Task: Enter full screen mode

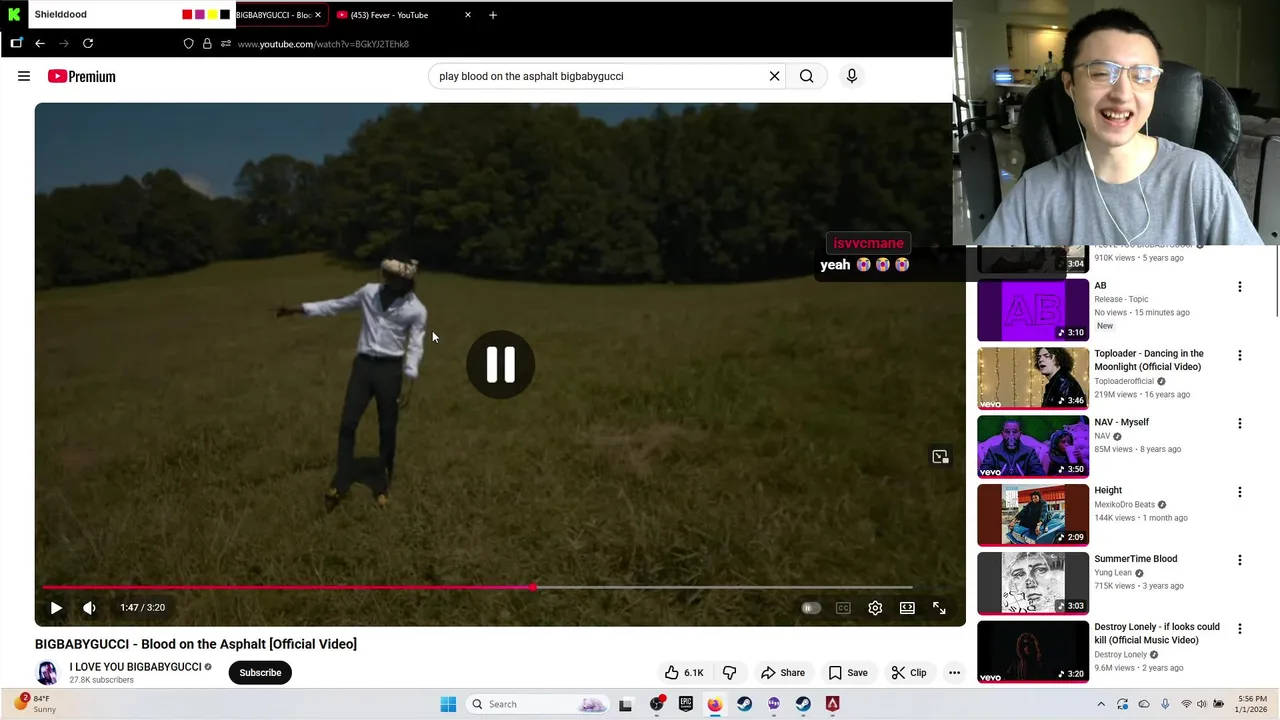Action: tap(939, 608)
